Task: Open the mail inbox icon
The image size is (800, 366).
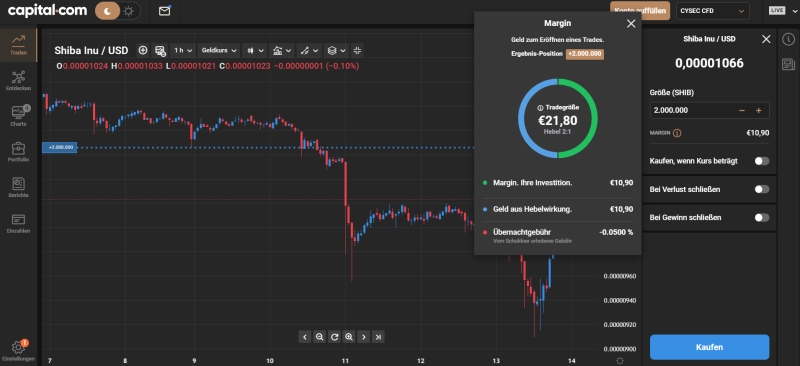Action: [164, 11]
